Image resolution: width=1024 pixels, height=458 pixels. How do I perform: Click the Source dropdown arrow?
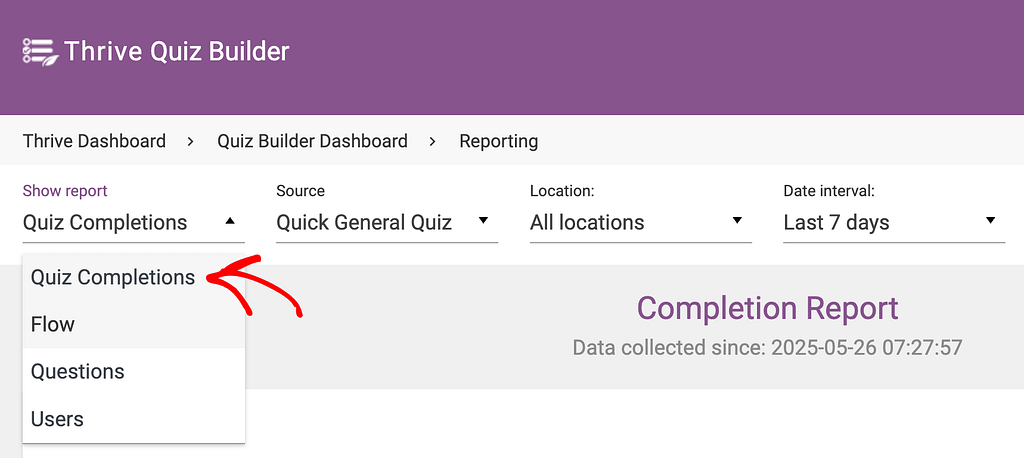point(483,221)
